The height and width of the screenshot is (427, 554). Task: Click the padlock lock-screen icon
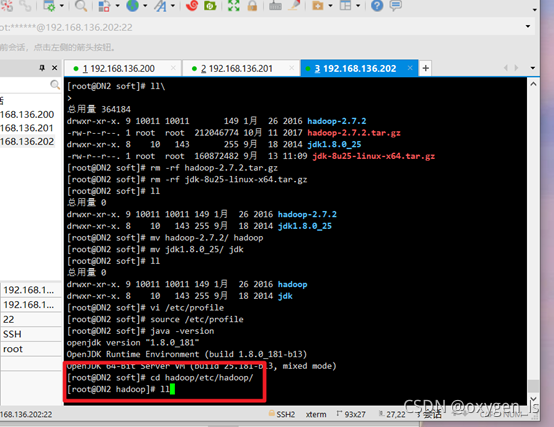[252, 5]
